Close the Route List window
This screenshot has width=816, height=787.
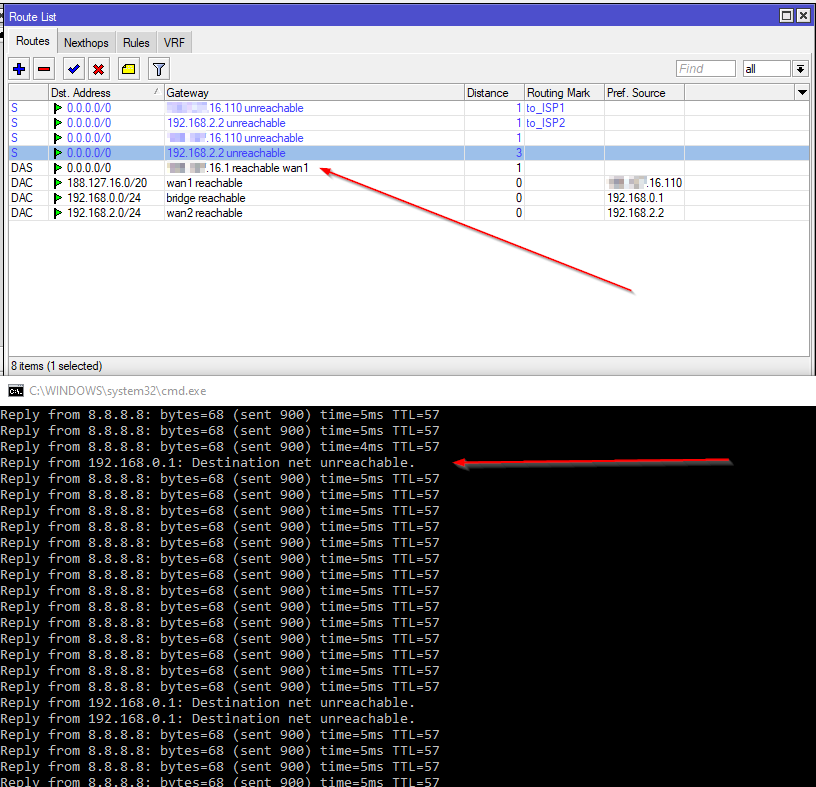pos(804,16)
